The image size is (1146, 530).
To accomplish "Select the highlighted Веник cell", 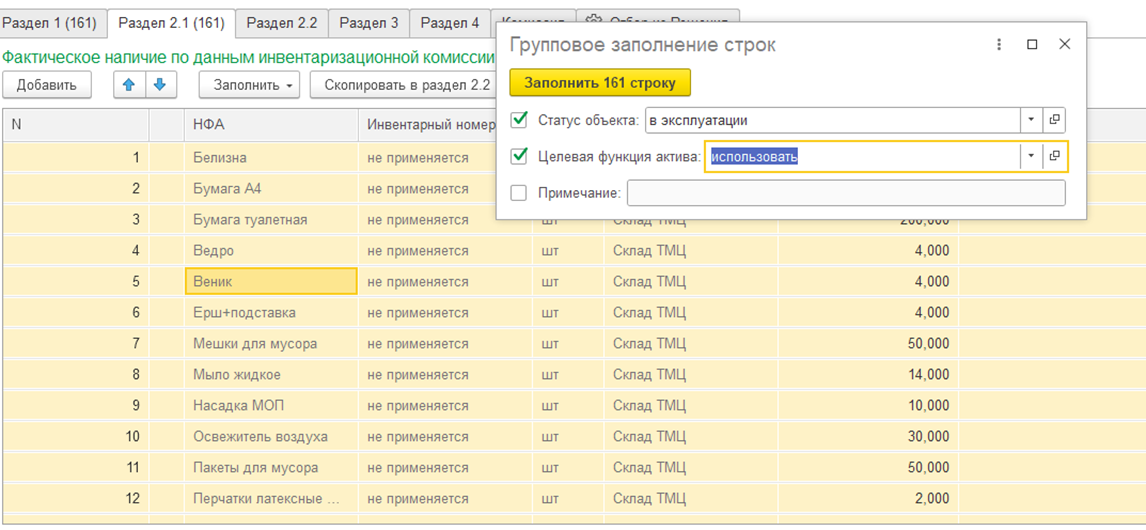I will (271, 281).
